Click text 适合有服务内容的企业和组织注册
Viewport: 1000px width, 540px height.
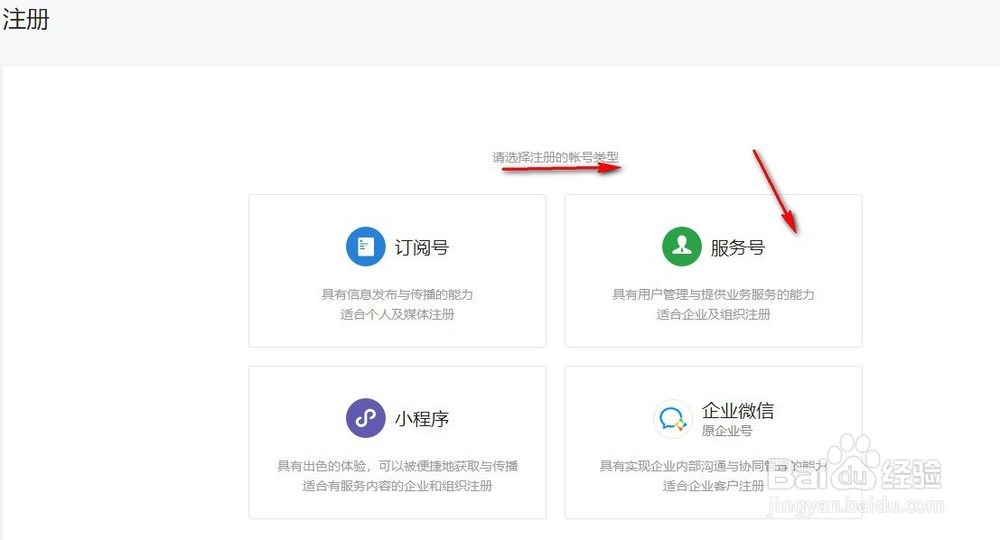tap(397, 486)
